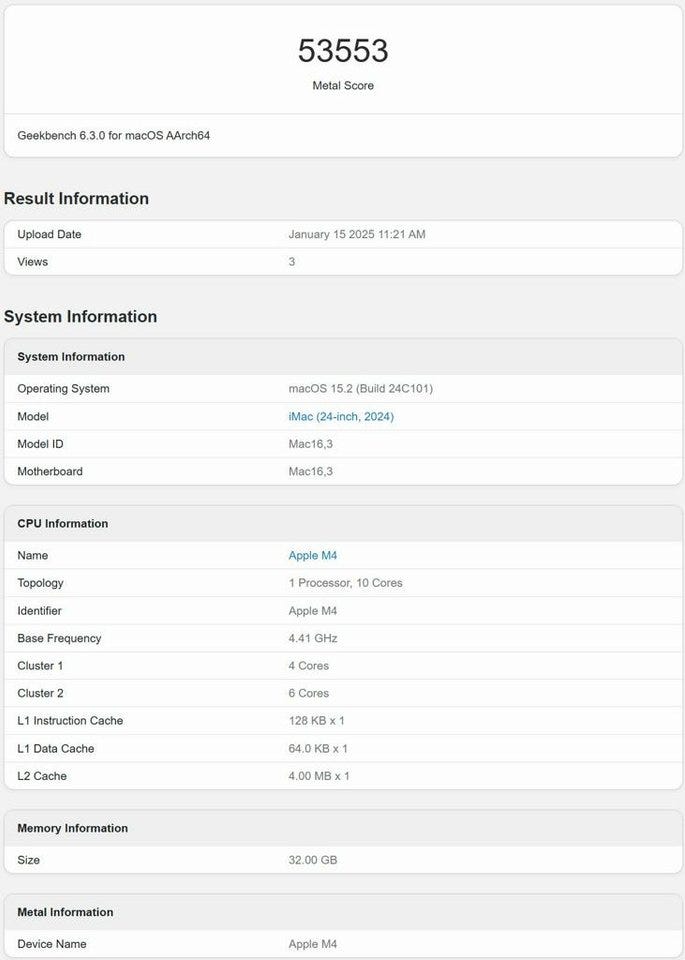
Task: Click the Identifier label
Action: (39, 610)
